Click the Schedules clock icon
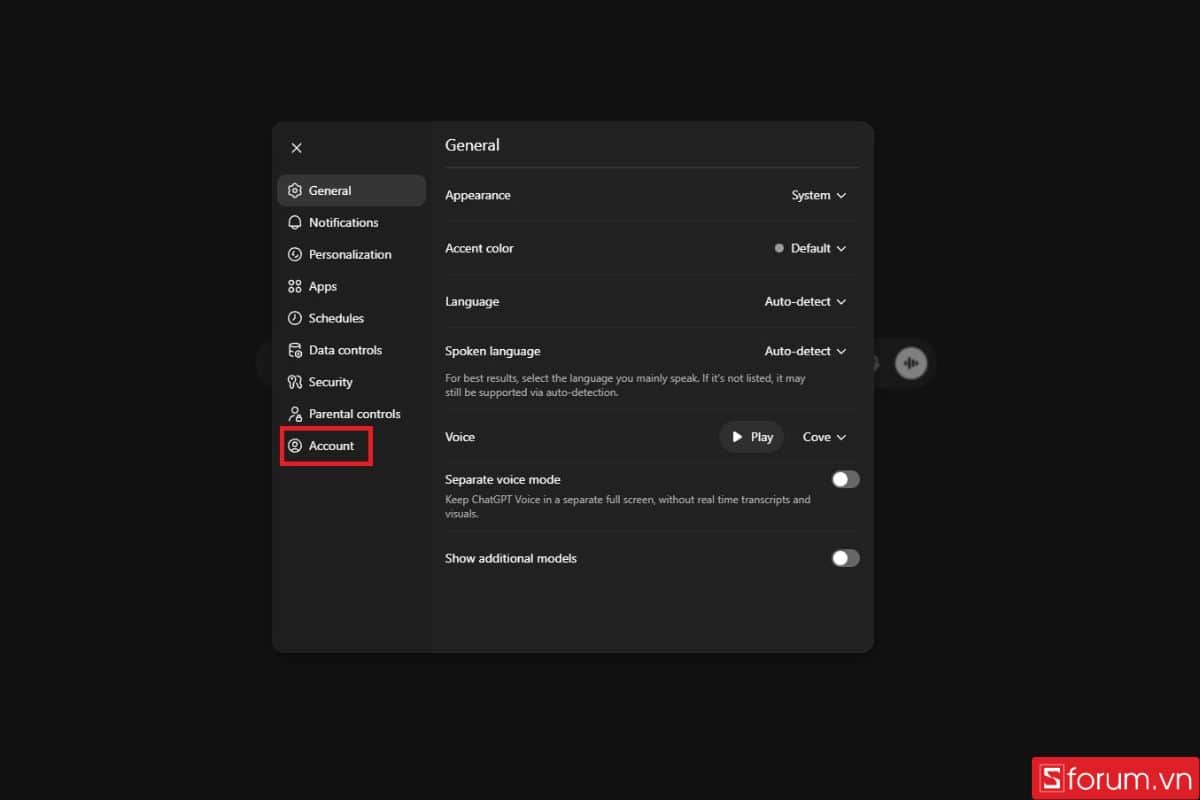1200x800 pixels. coord(295,319)
